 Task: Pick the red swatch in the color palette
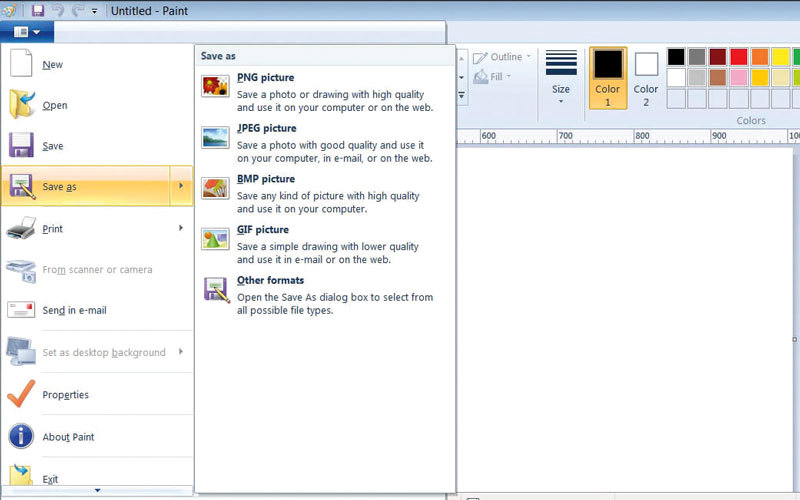[x=739, y=57]
